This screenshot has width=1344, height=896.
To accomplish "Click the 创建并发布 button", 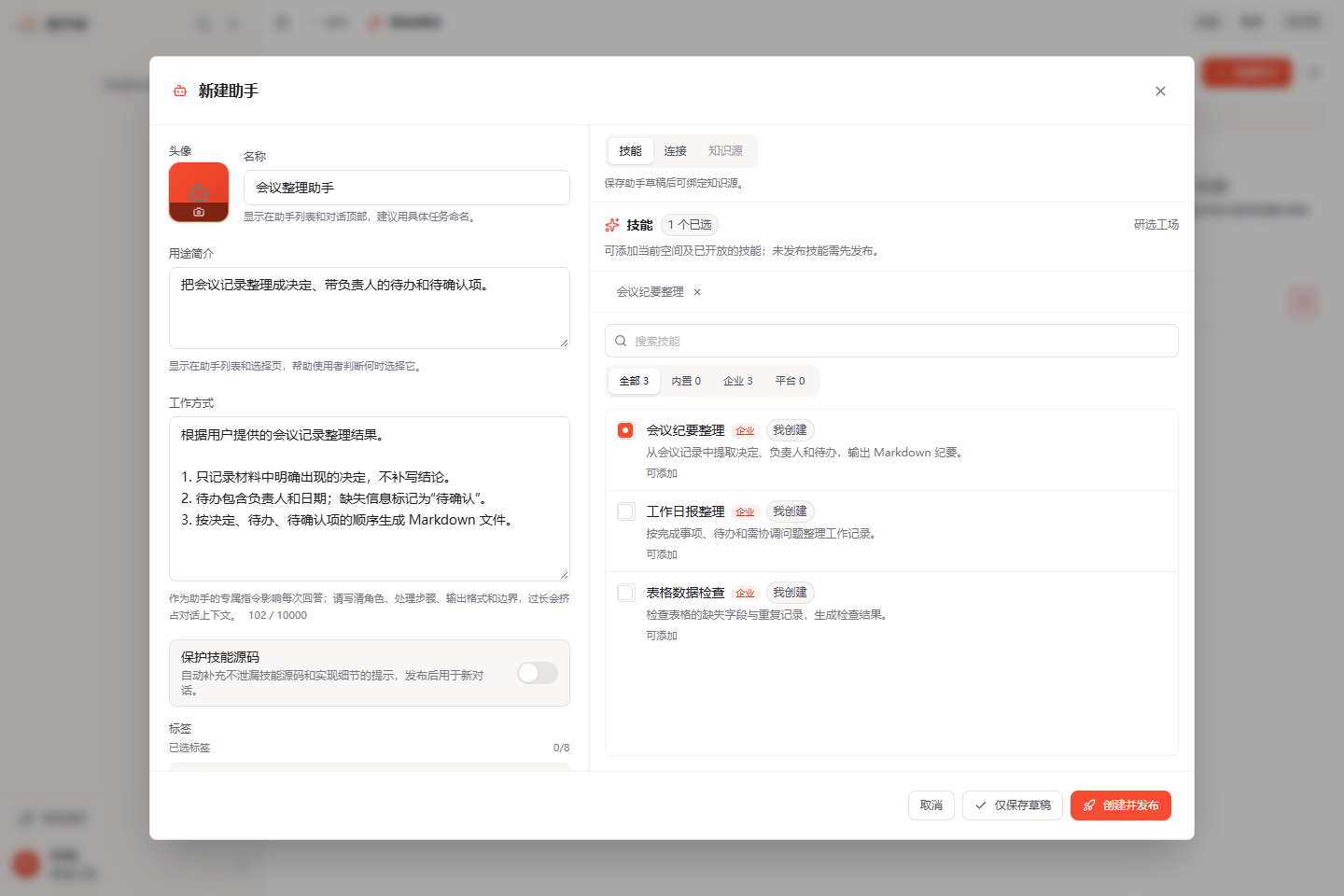I will [x=1121, y=805].
